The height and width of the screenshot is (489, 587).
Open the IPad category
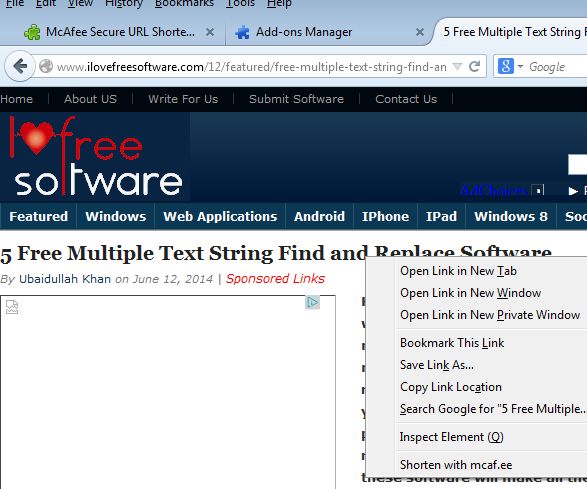[441, 216]
